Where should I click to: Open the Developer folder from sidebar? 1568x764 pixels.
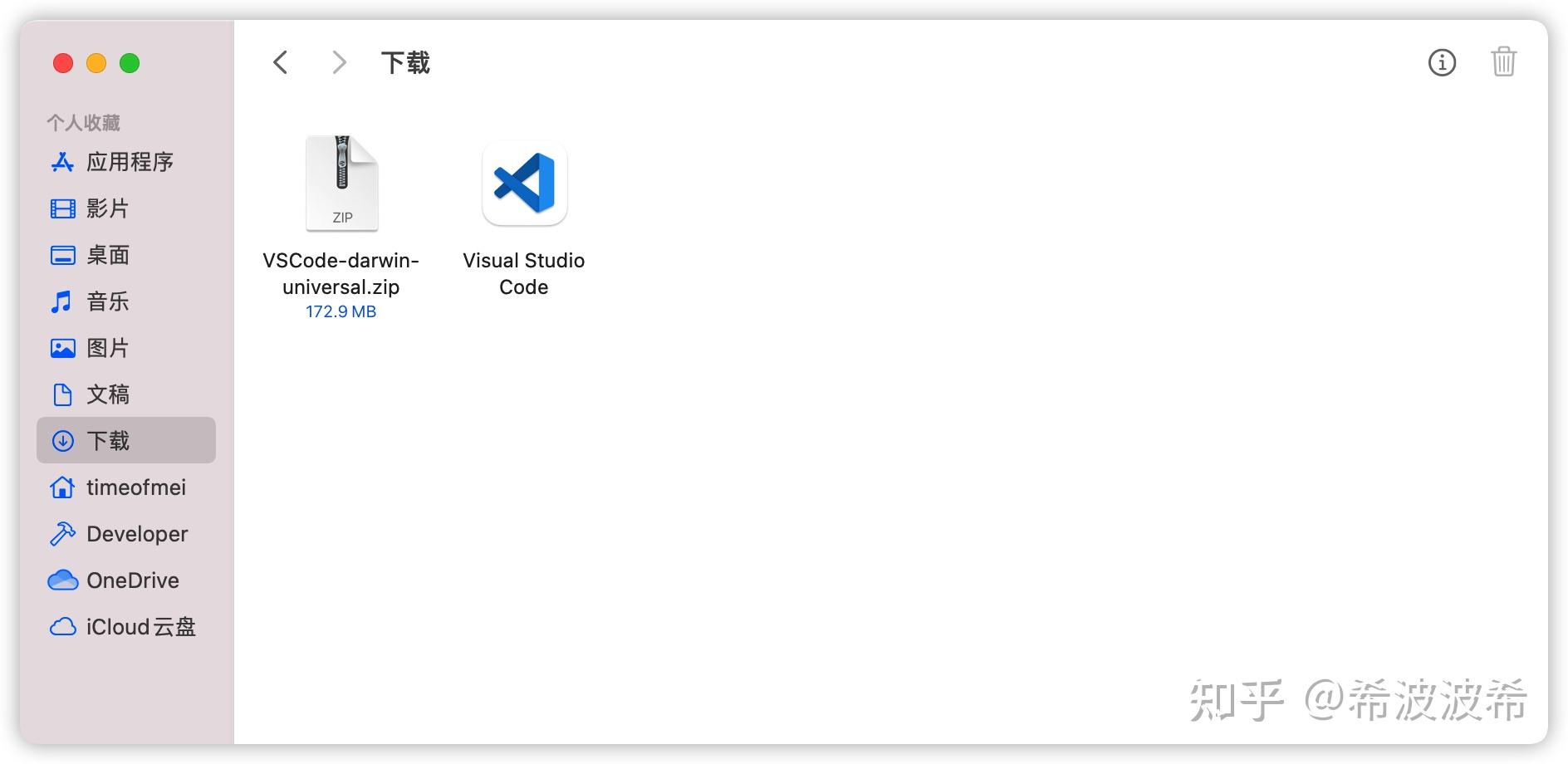(x=136, y=534)
